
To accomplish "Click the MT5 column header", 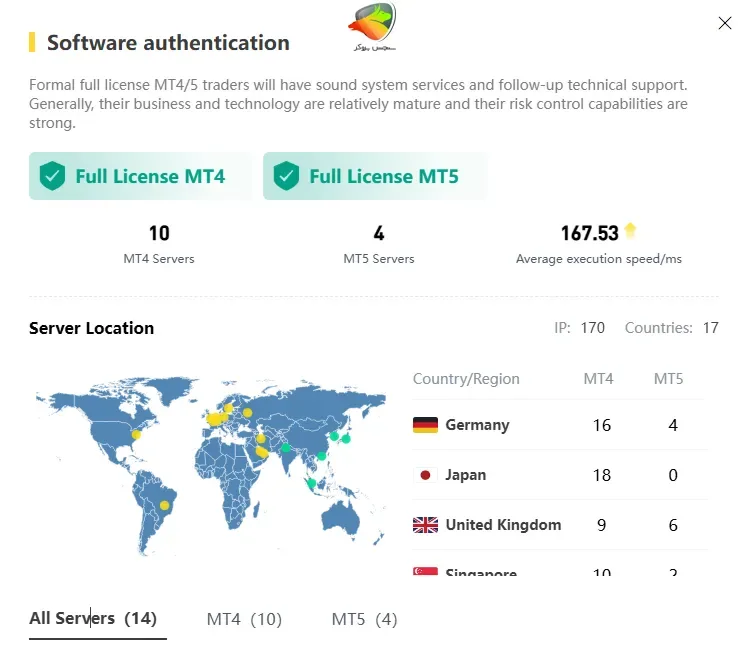I will coord(668,379).
